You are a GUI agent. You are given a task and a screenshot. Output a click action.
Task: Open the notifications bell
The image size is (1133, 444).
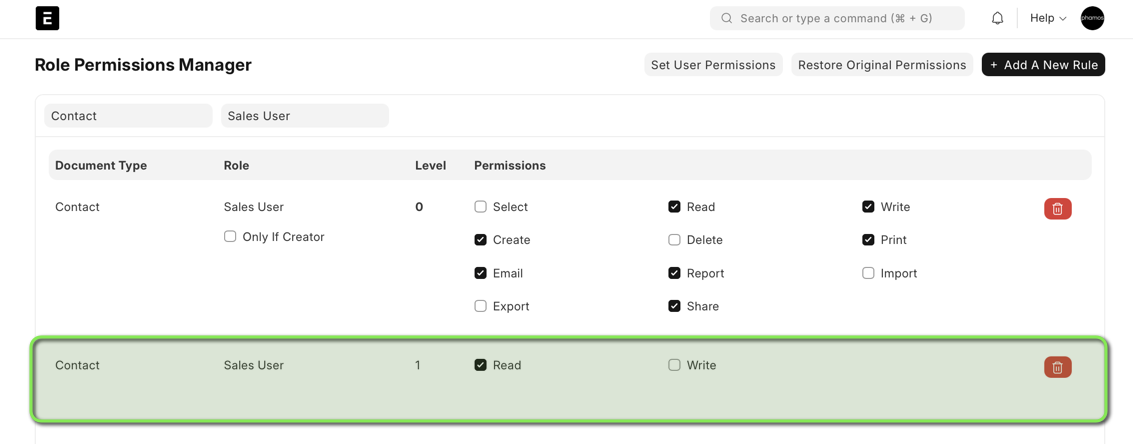point(997,19)
